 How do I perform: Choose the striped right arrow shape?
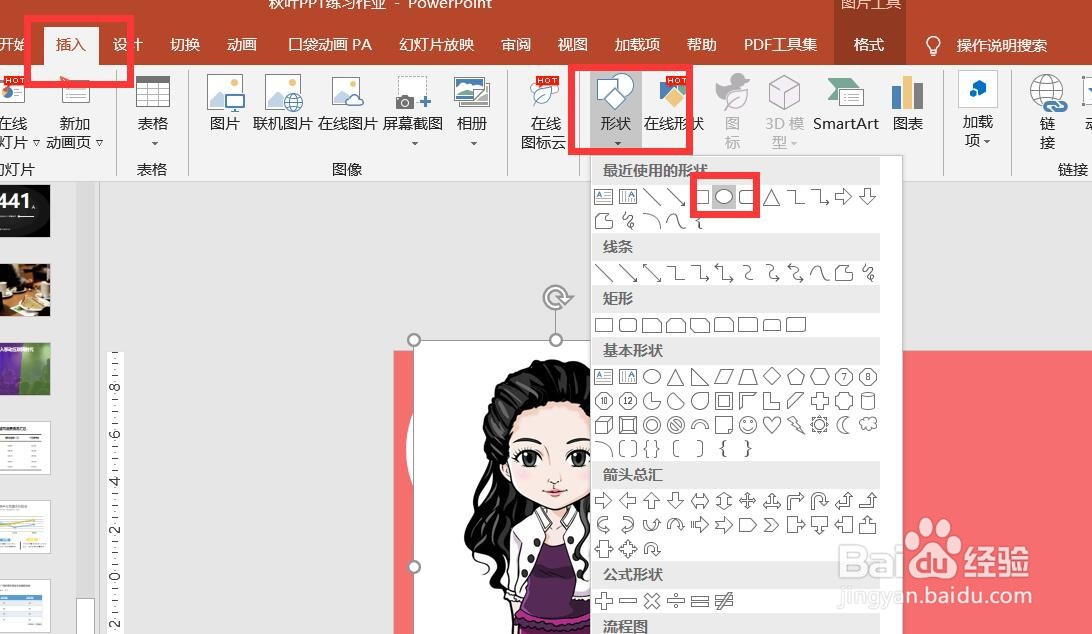point(699,525)
